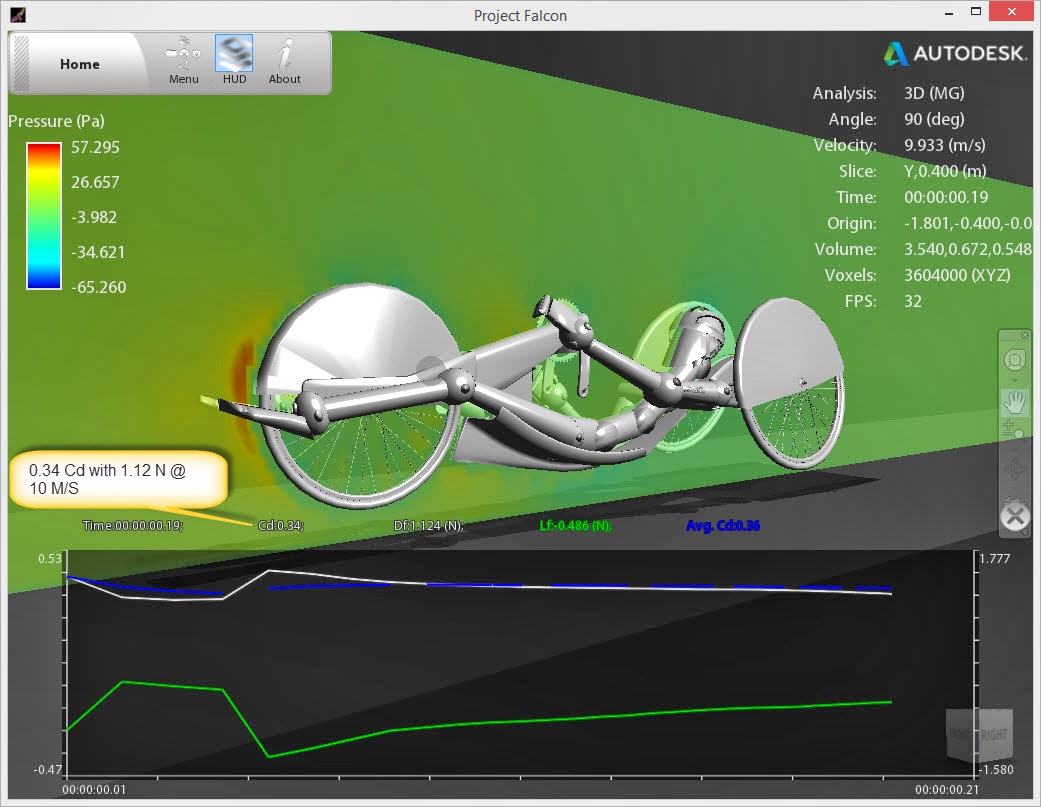Click the 26.657 legend value
Viewport: 1041px width, 807px height.
(95, 182)
